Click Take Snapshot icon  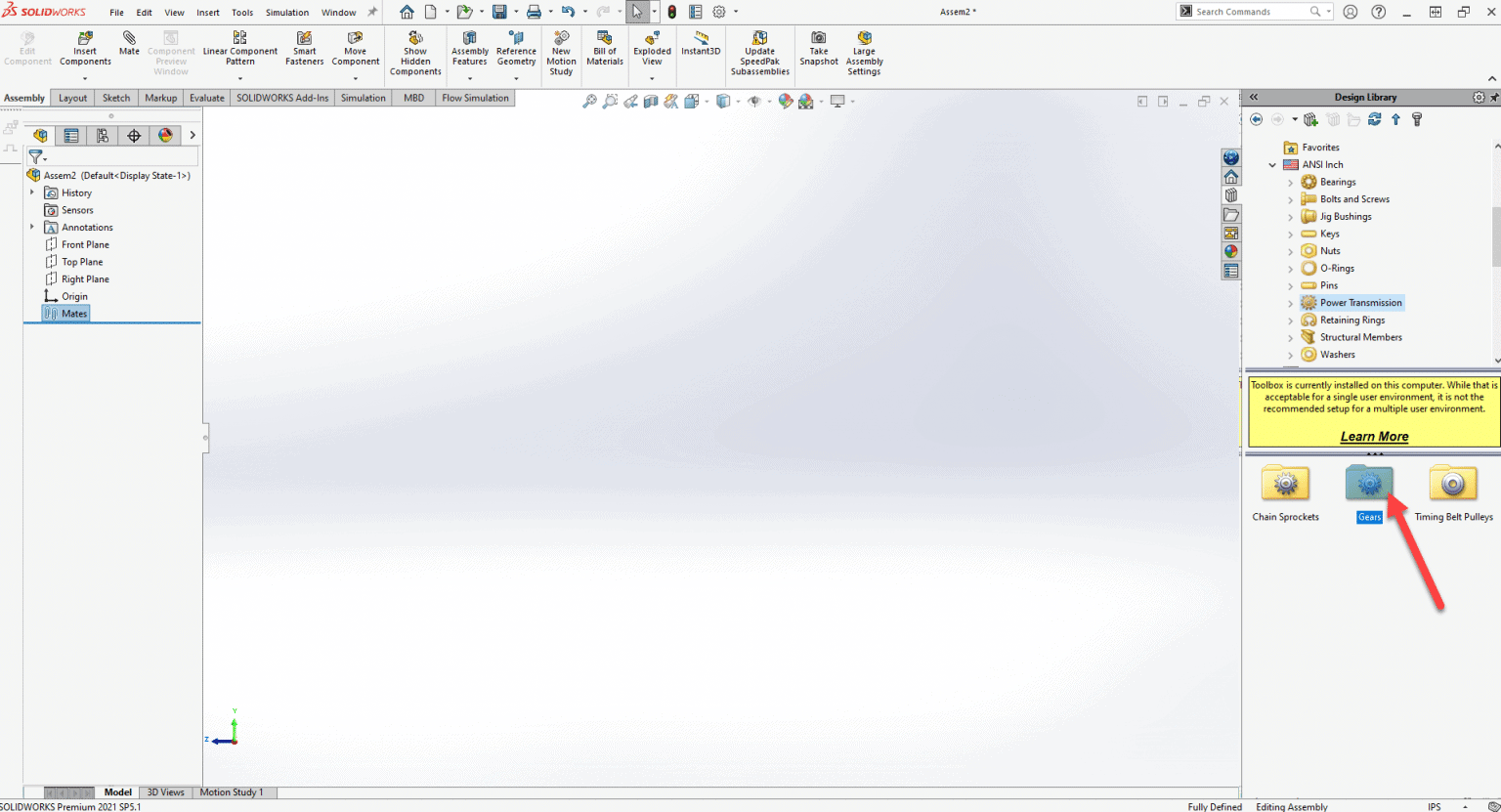pyautogui.click(x=819, y=38)
